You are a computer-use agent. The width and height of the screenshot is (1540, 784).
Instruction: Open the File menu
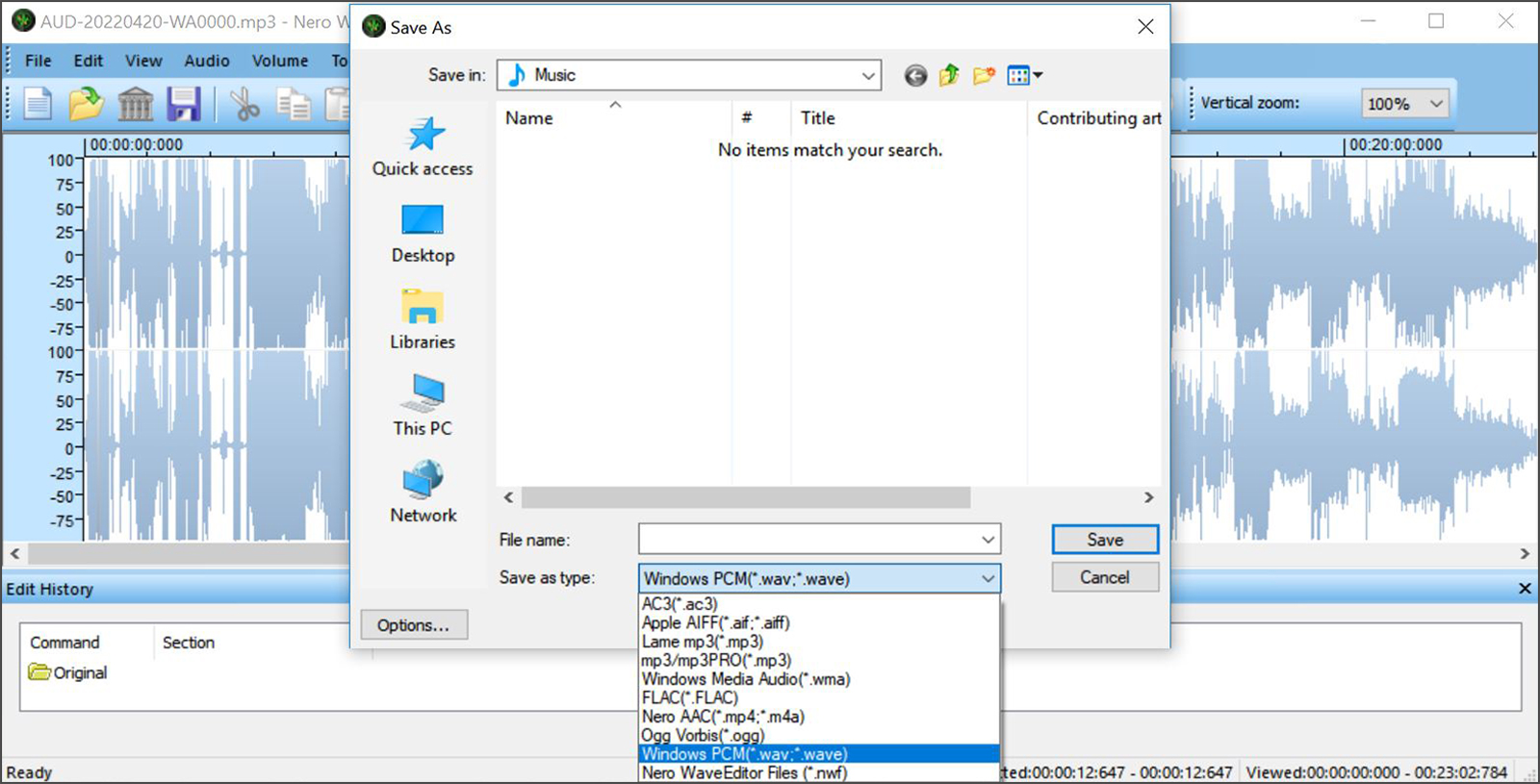(38, 61)
